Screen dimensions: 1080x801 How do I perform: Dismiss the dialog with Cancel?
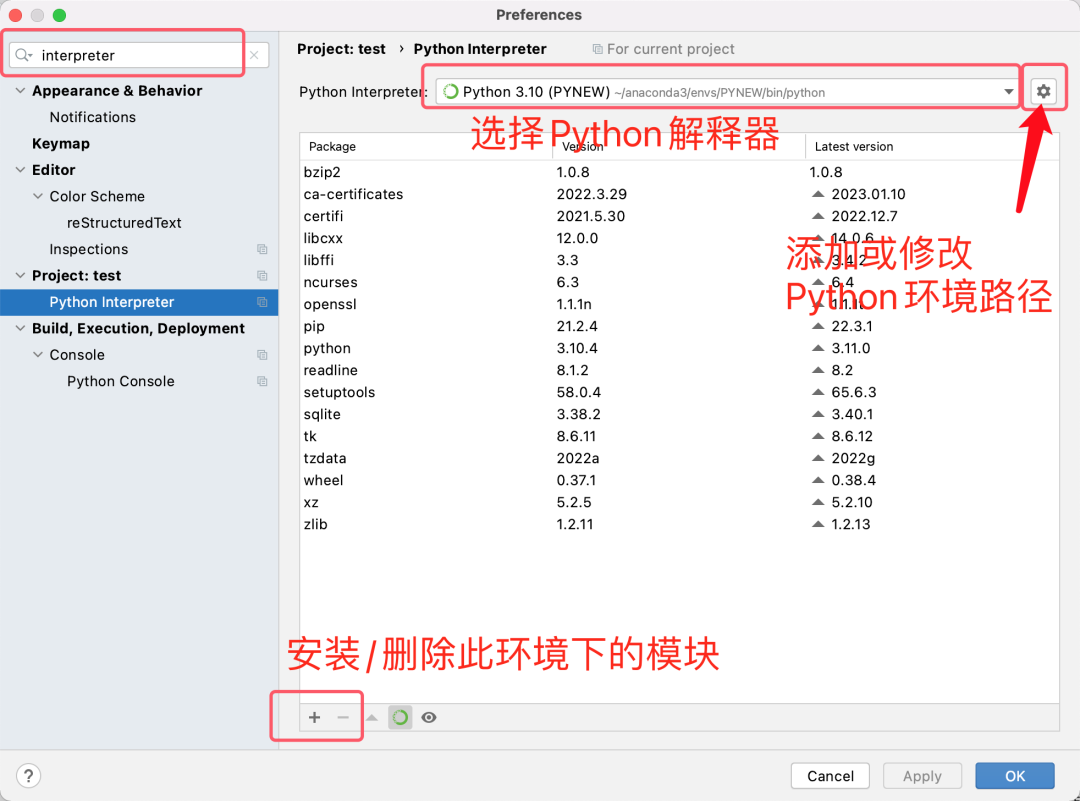click(x=830, y=776)
